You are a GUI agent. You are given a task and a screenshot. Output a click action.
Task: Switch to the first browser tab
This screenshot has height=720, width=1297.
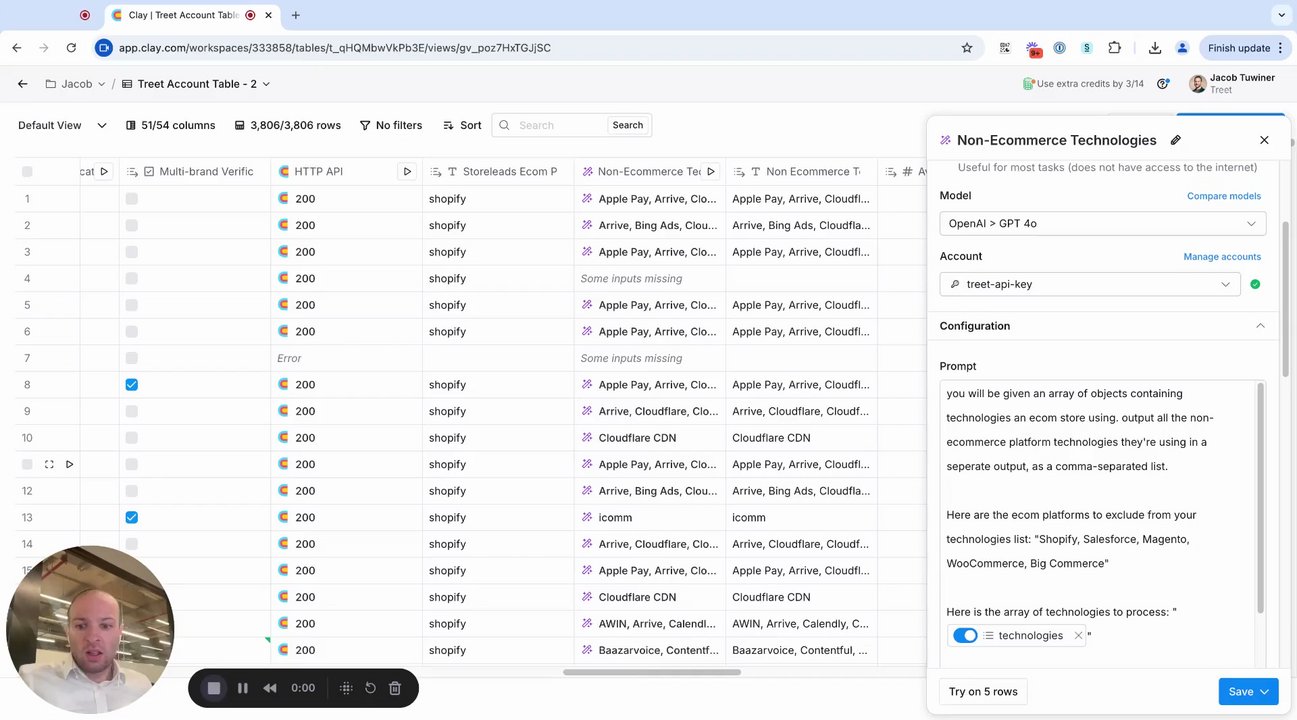[x=84, y=15]
